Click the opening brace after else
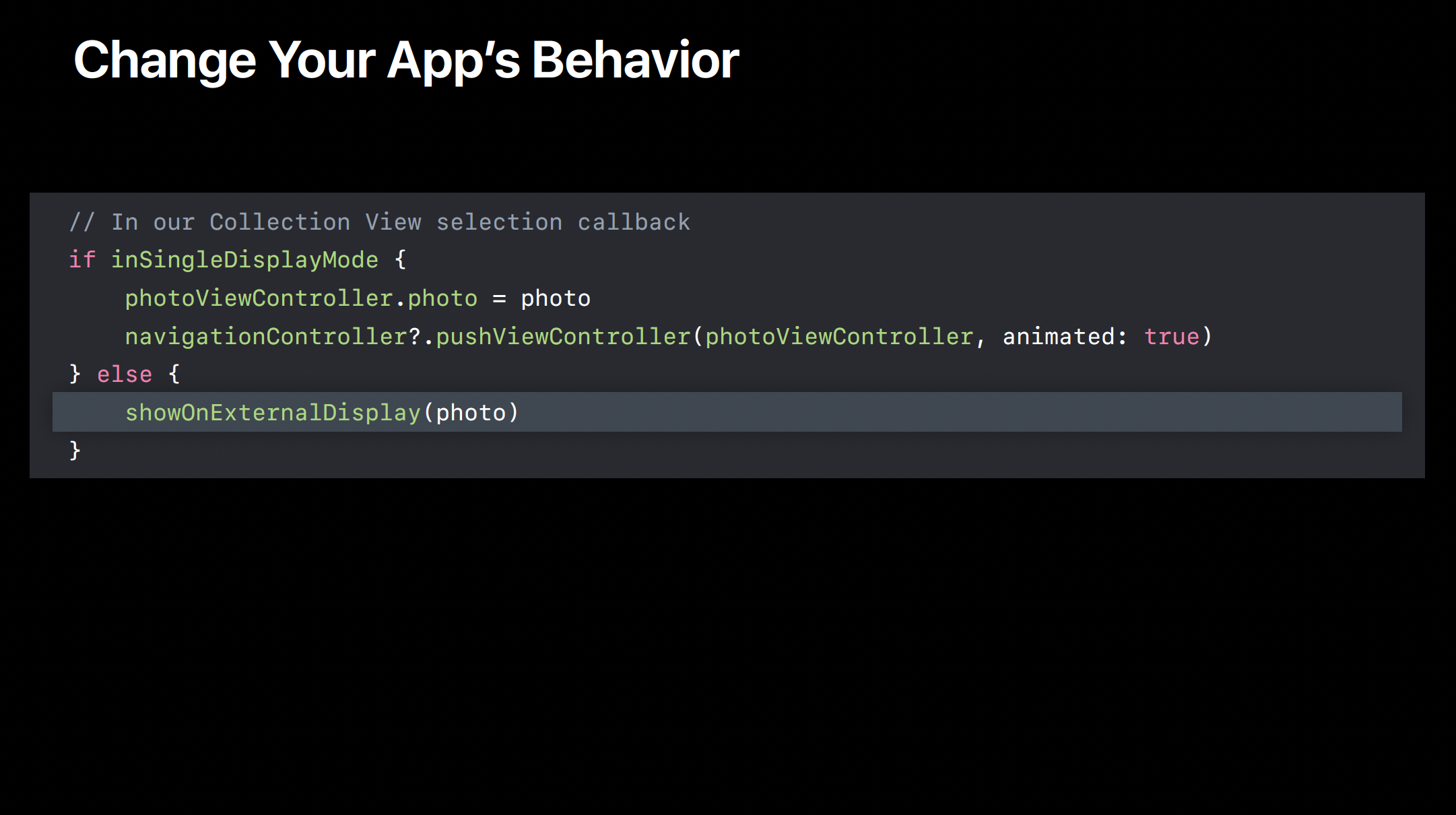This screenshot has height=815, width=1456. point(174,374)
